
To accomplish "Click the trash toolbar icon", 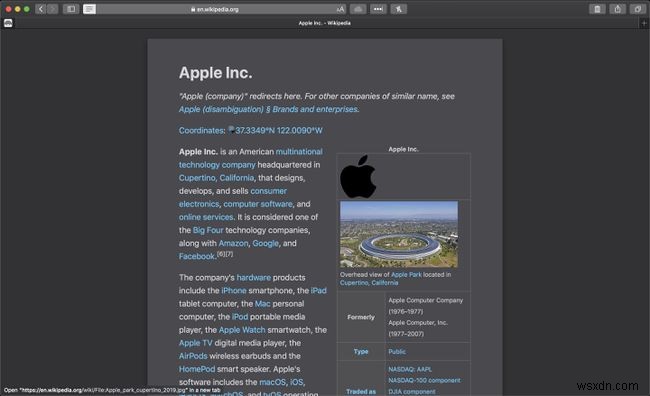I will (x=597, y=9).
